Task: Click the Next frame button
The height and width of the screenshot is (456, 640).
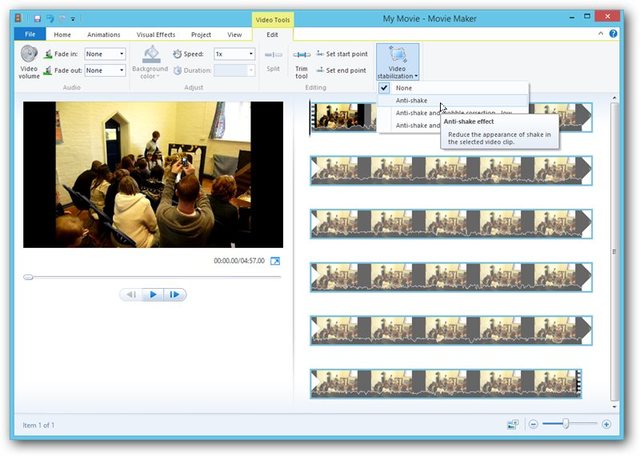Action: pyautogui.click(x=175, y=294)
